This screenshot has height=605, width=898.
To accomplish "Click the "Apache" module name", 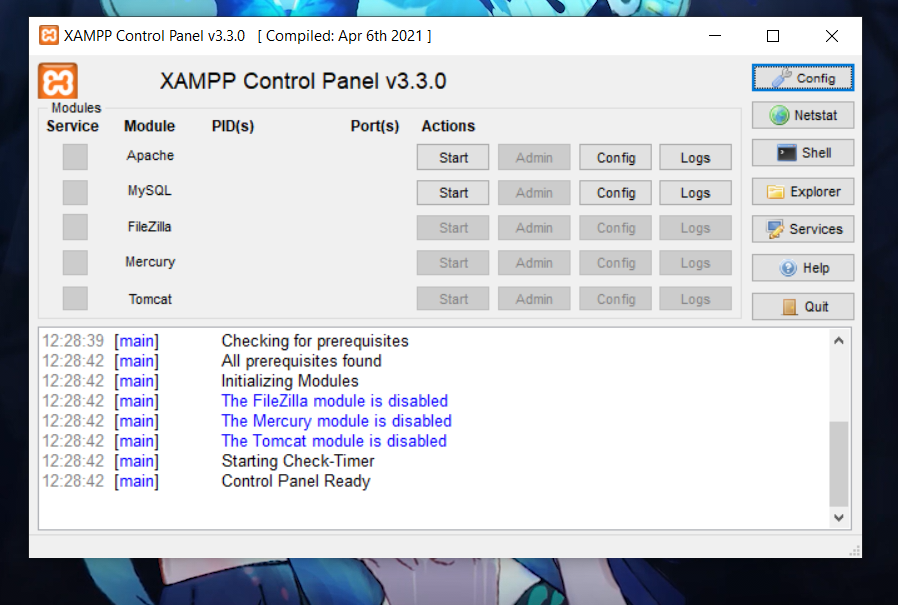I will coord(150,155).
